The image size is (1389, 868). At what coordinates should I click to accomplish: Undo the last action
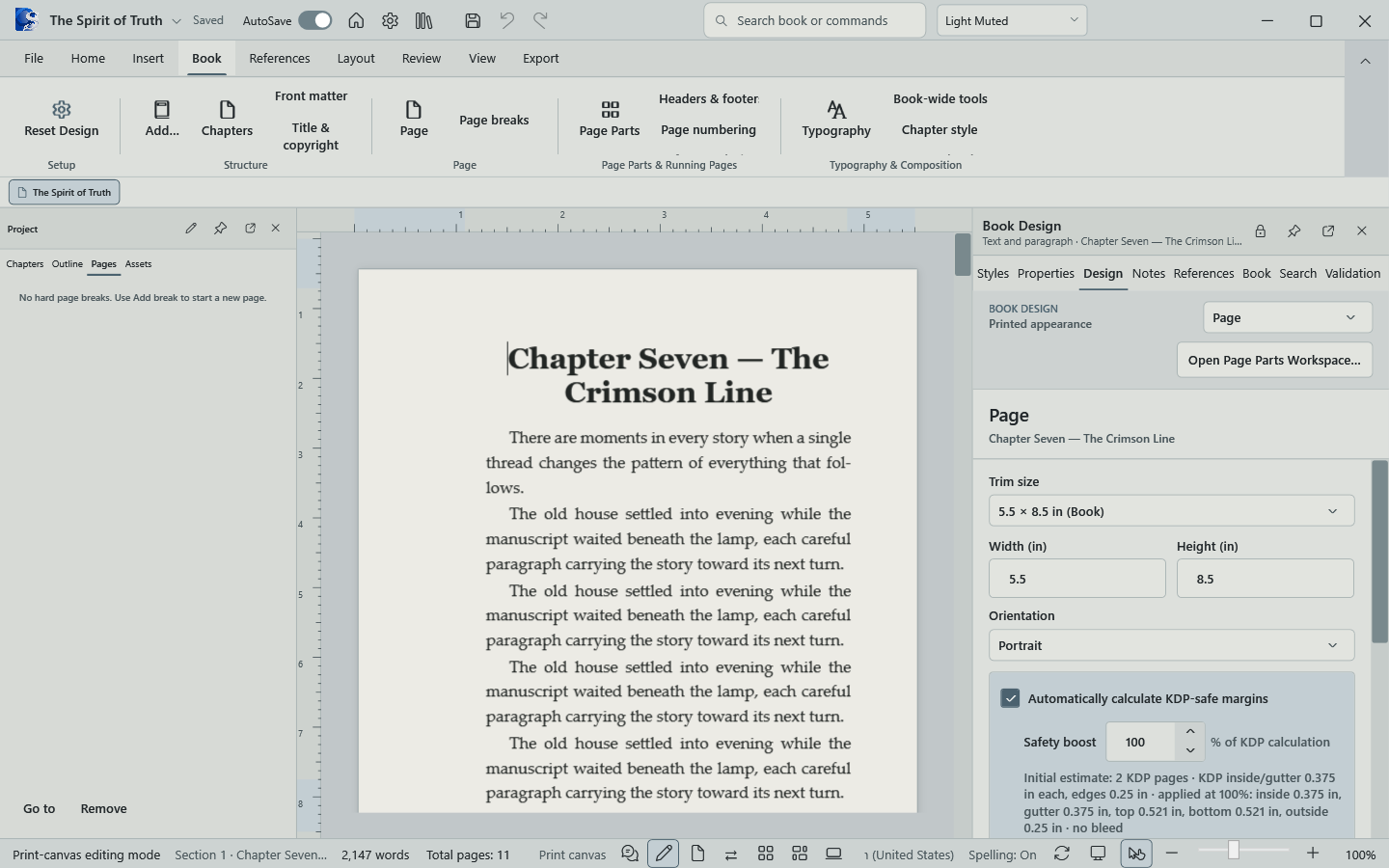point(506,20)
